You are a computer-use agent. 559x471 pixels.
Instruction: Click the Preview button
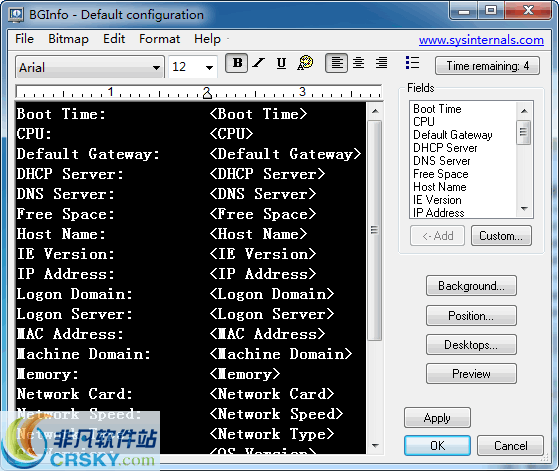[471, 374]
